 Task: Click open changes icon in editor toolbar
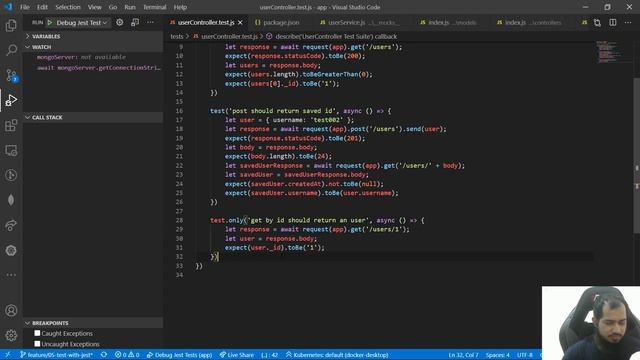(x=597, y=22)
